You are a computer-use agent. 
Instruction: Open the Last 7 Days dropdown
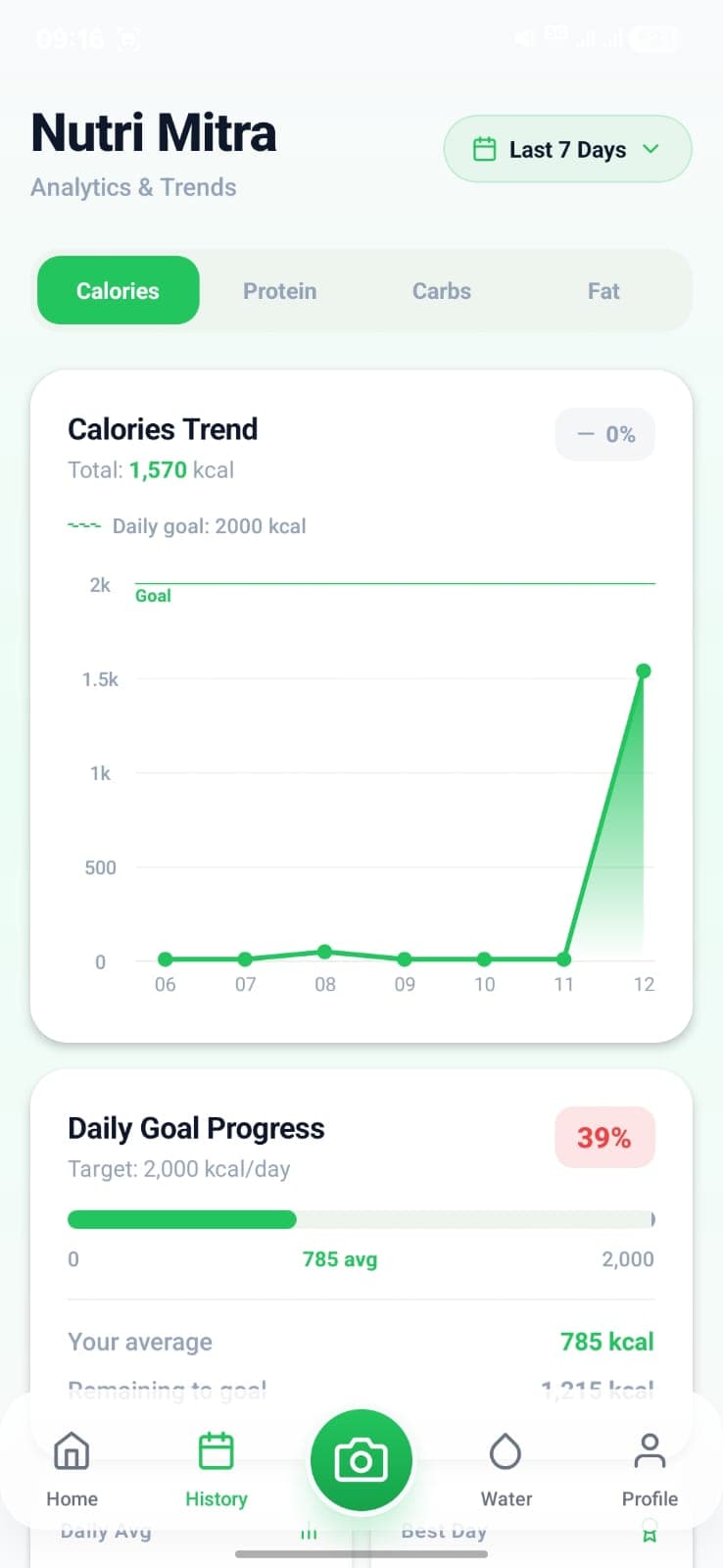pos(566,149)
